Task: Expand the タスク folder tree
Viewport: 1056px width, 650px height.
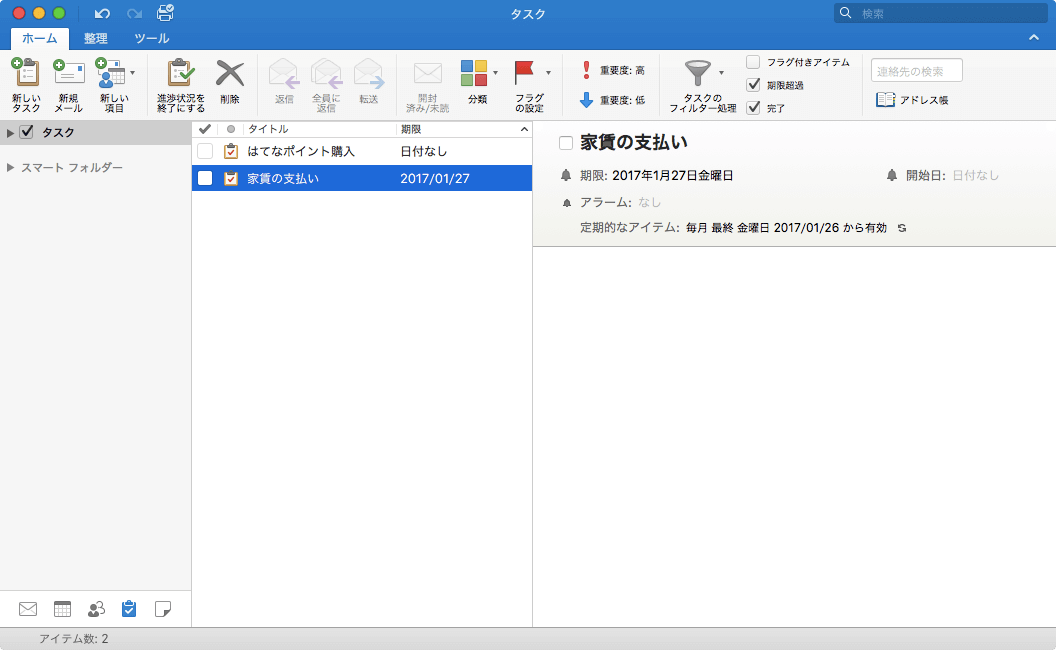Action: (10, 133)
